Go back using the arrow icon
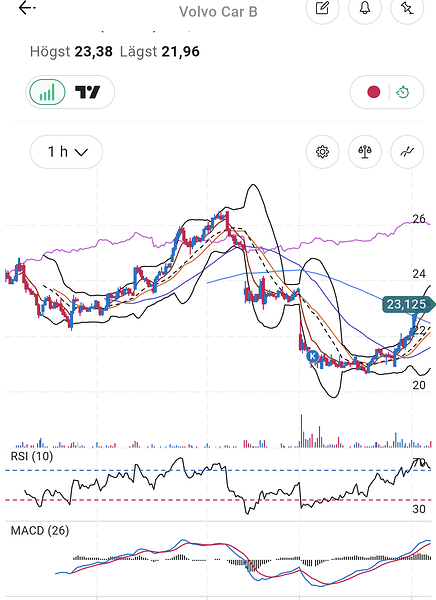The image size is (436, 600). coord(27,8)
